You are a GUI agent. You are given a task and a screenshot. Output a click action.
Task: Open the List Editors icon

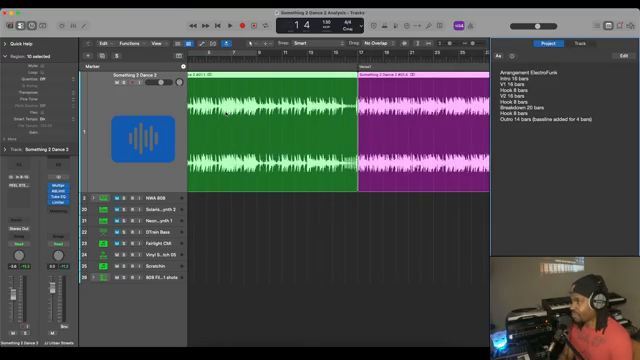[597, 26]
